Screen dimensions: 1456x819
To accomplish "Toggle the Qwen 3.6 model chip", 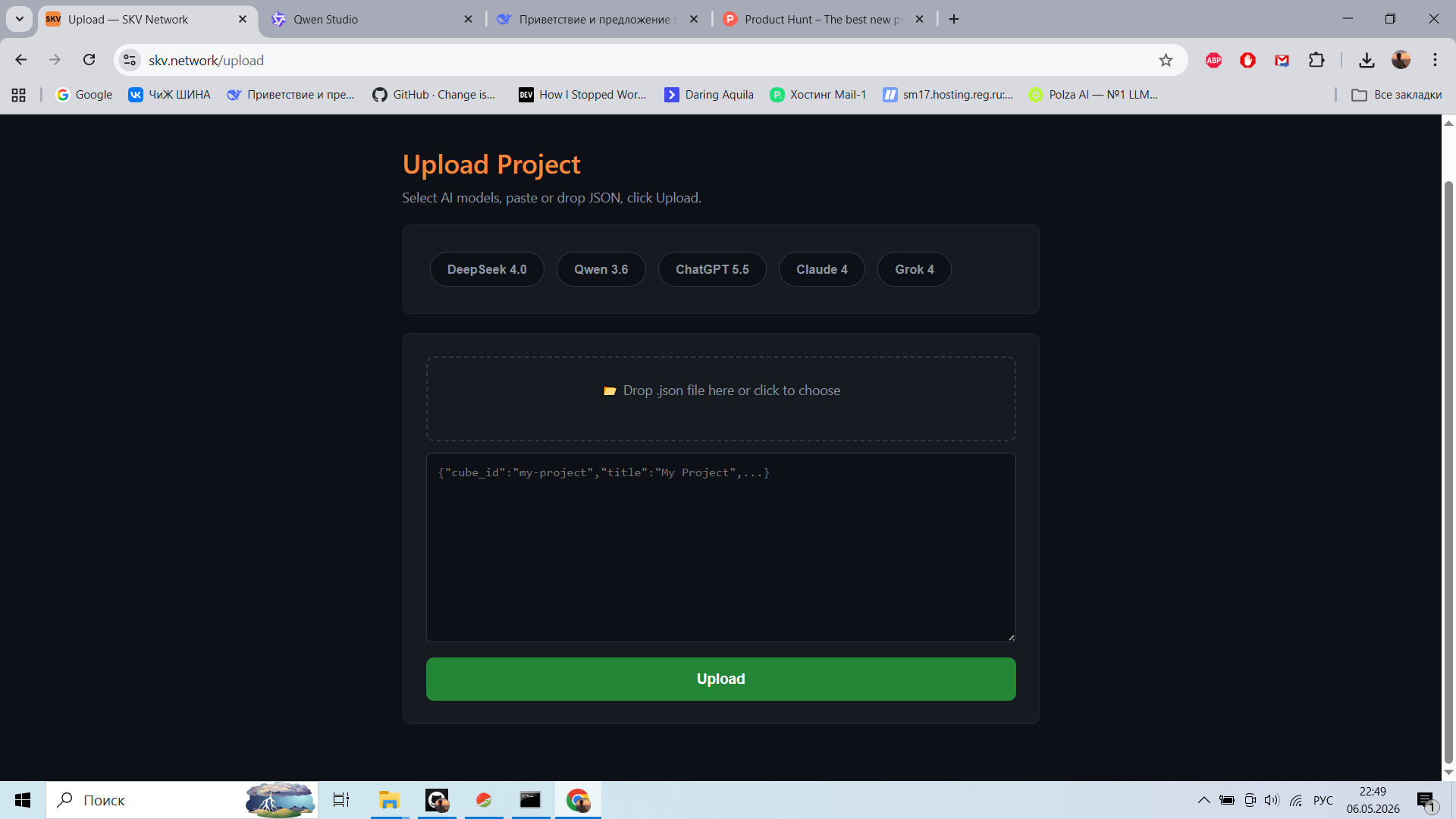I will click(601, 269).
